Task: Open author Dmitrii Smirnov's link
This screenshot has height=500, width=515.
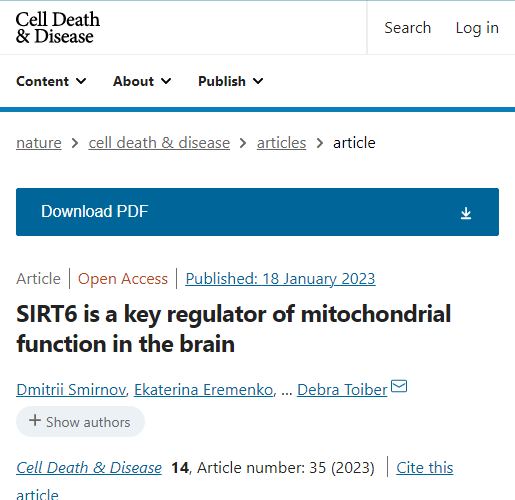Action: pos(71,389)
